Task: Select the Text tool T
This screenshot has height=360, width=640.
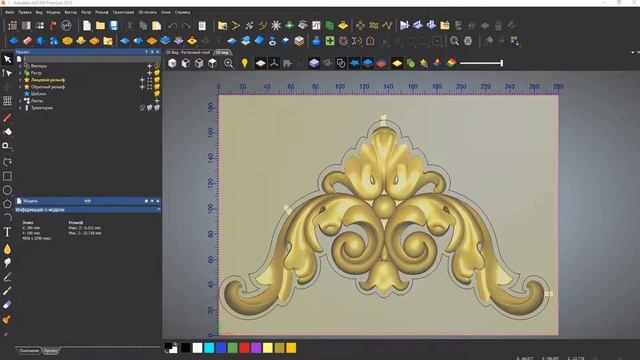Action: pyautogui.click(x=7, y=232)
